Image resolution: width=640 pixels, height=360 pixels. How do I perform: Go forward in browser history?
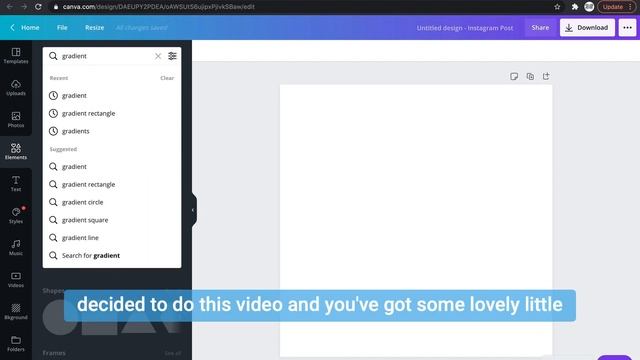pyautogui.click(x=24, y=7)
